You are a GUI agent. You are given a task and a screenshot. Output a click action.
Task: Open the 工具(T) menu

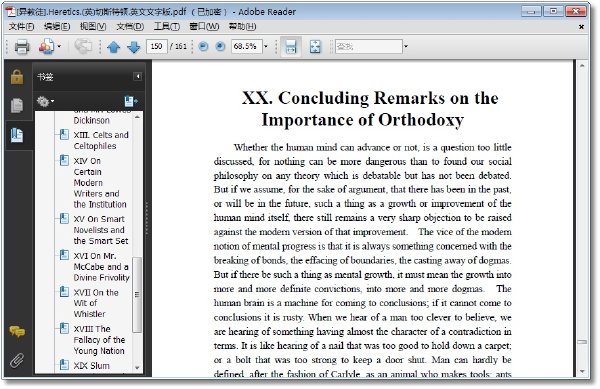(x=166, y=26)
